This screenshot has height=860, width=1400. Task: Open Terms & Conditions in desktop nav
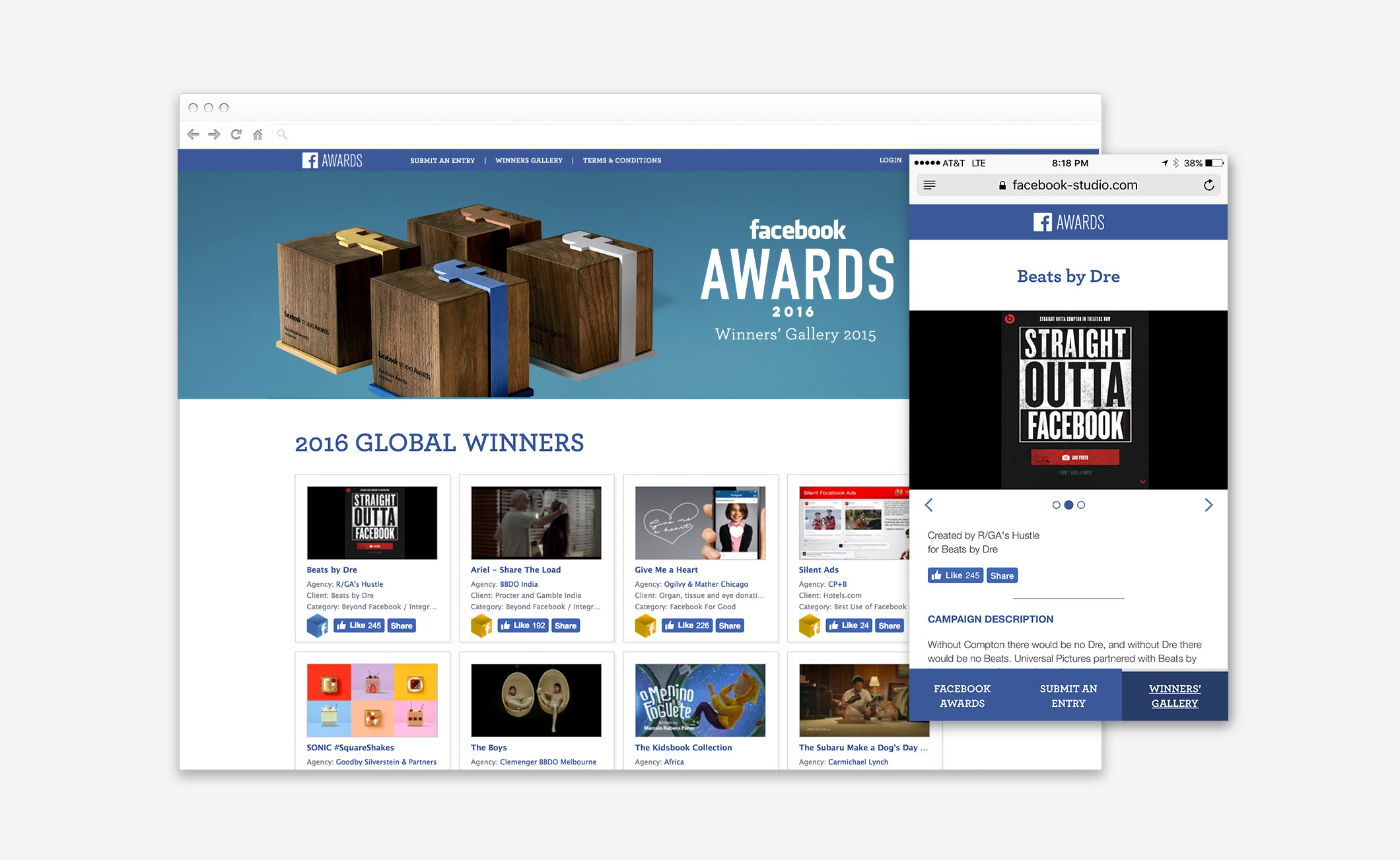tap(621, 160)
